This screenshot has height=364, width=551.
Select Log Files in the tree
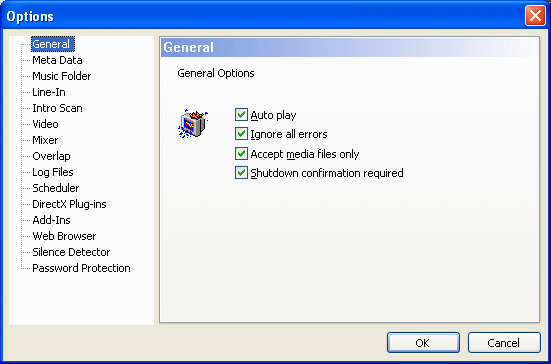point(53,172)
